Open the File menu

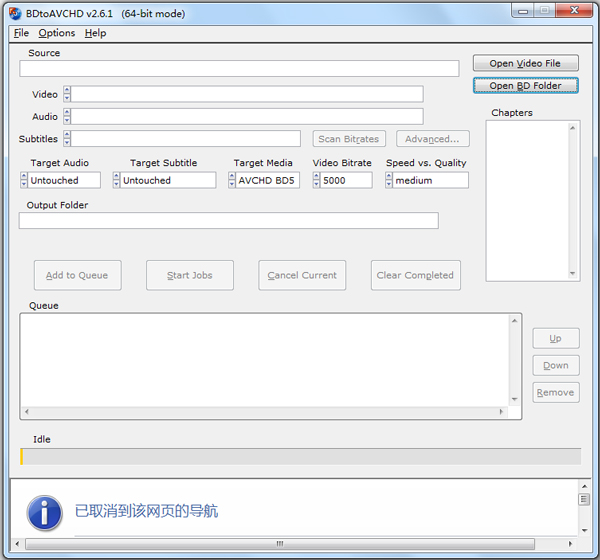[x=21, y=33]
